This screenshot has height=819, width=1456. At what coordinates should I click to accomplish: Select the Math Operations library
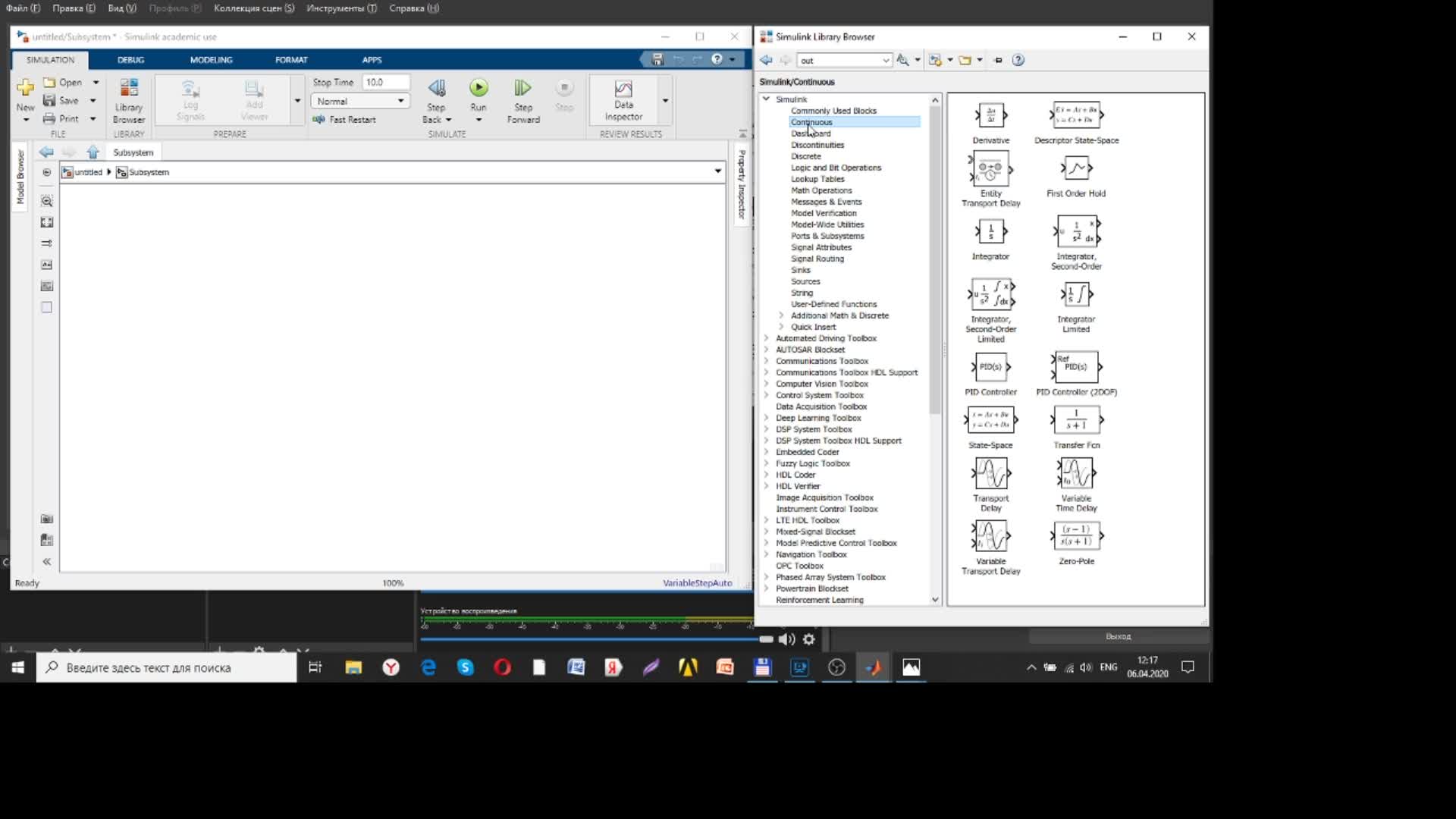click(x=821, y=190)
